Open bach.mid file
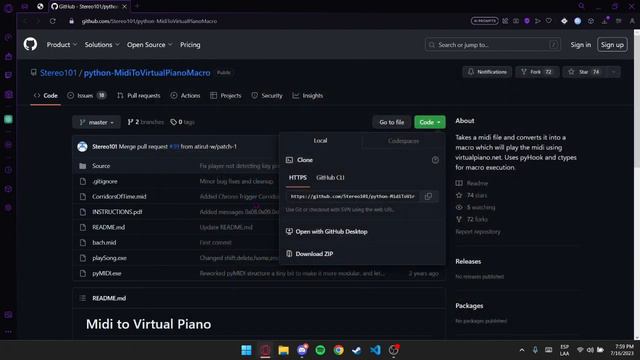The width and height of the screenshot is (640, 360). (x=104, y=242)
